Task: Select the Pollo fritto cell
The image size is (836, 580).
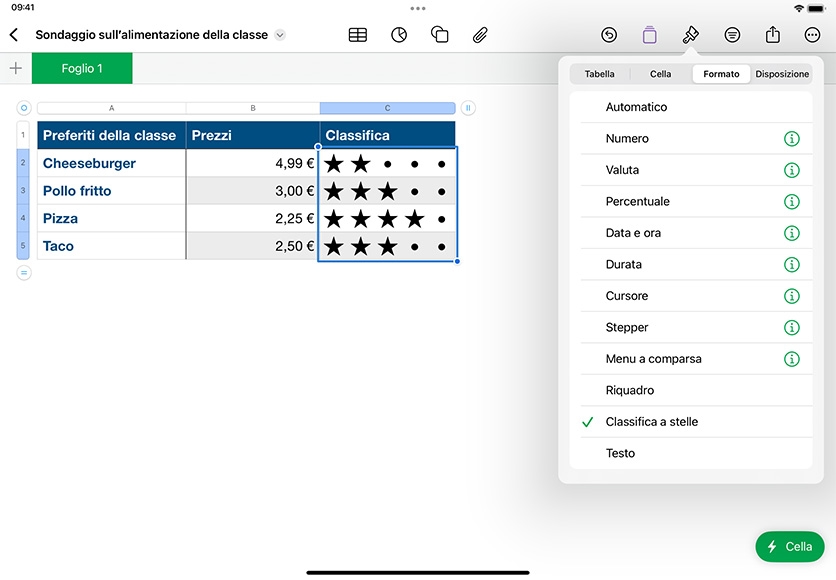Action: point(111,191)
